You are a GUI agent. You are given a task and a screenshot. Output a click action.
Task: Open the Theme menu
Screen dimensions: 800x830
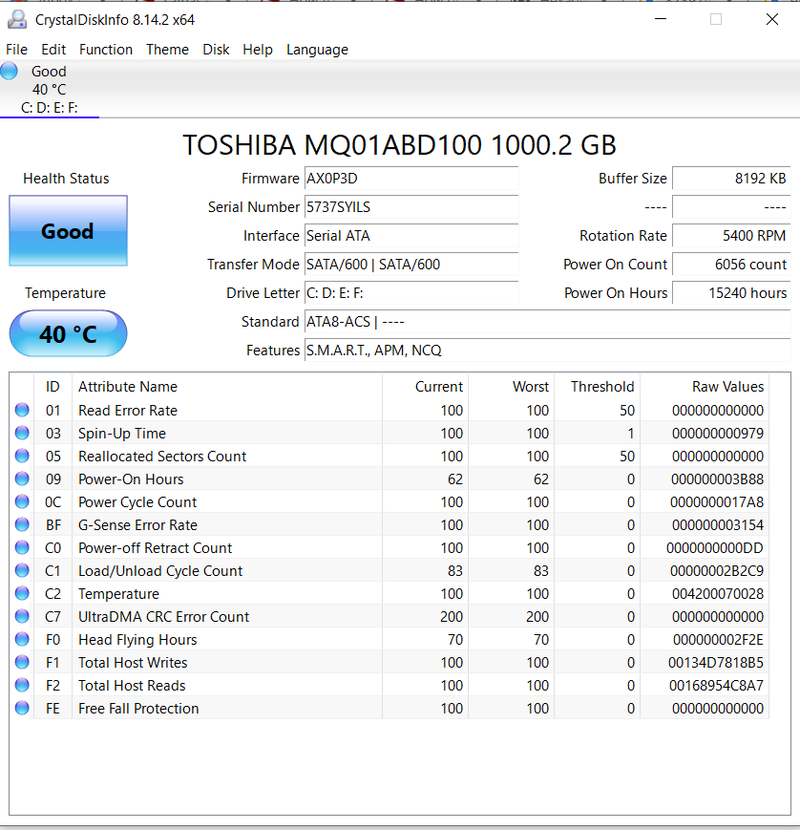point(167,50)
